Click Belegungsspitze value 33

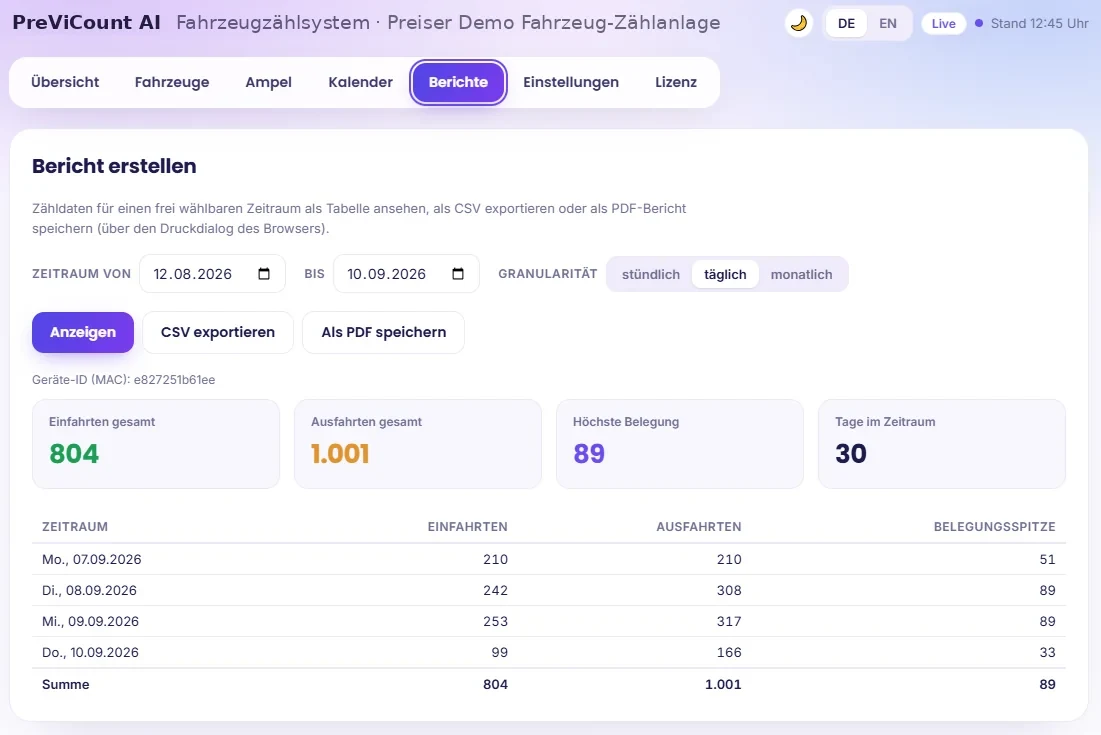pyautogui.click(x=1047, y=652)
